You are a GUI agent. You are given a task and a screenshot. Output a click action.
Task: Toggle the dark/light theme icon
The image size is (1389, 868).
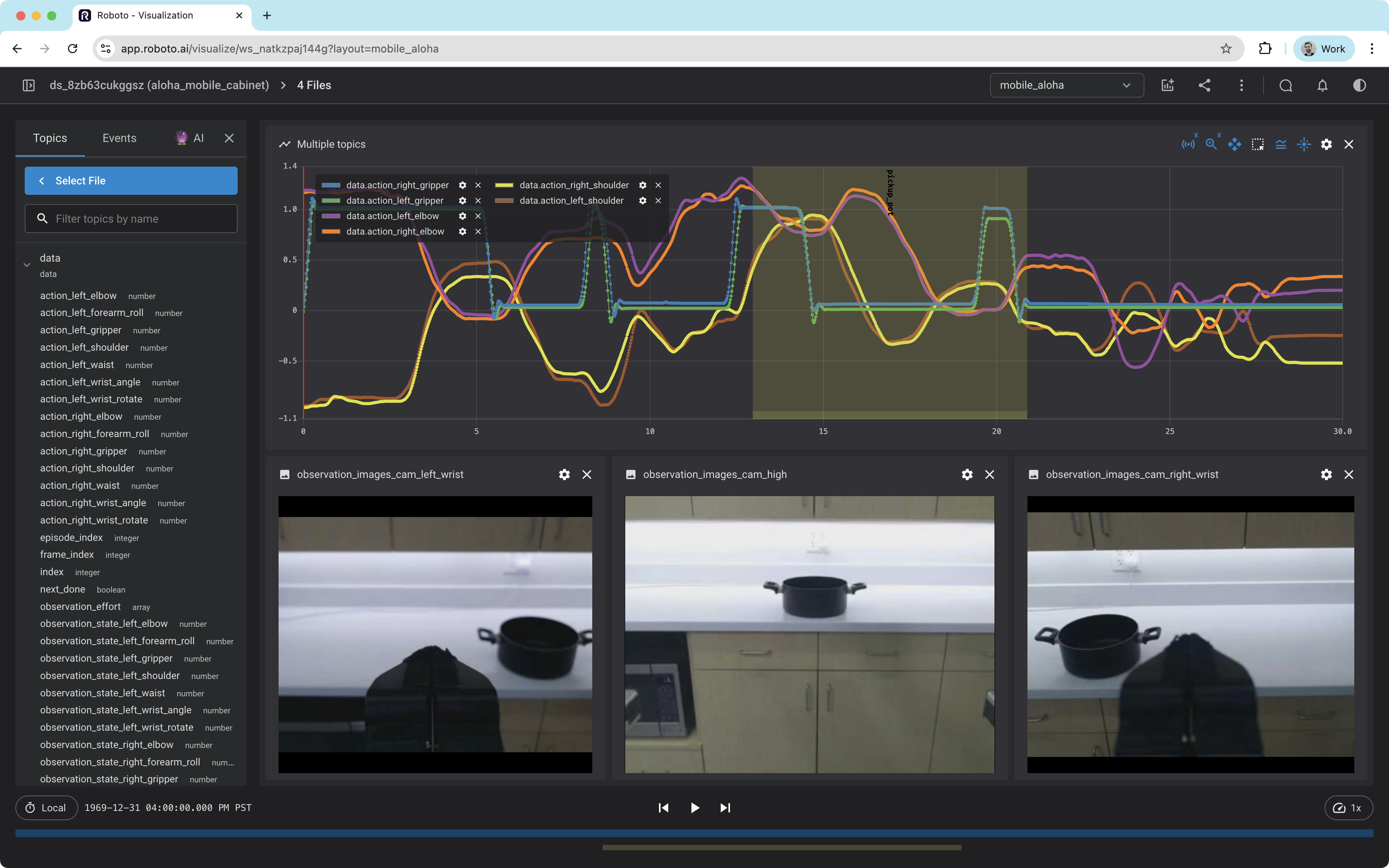(1359, 85)
